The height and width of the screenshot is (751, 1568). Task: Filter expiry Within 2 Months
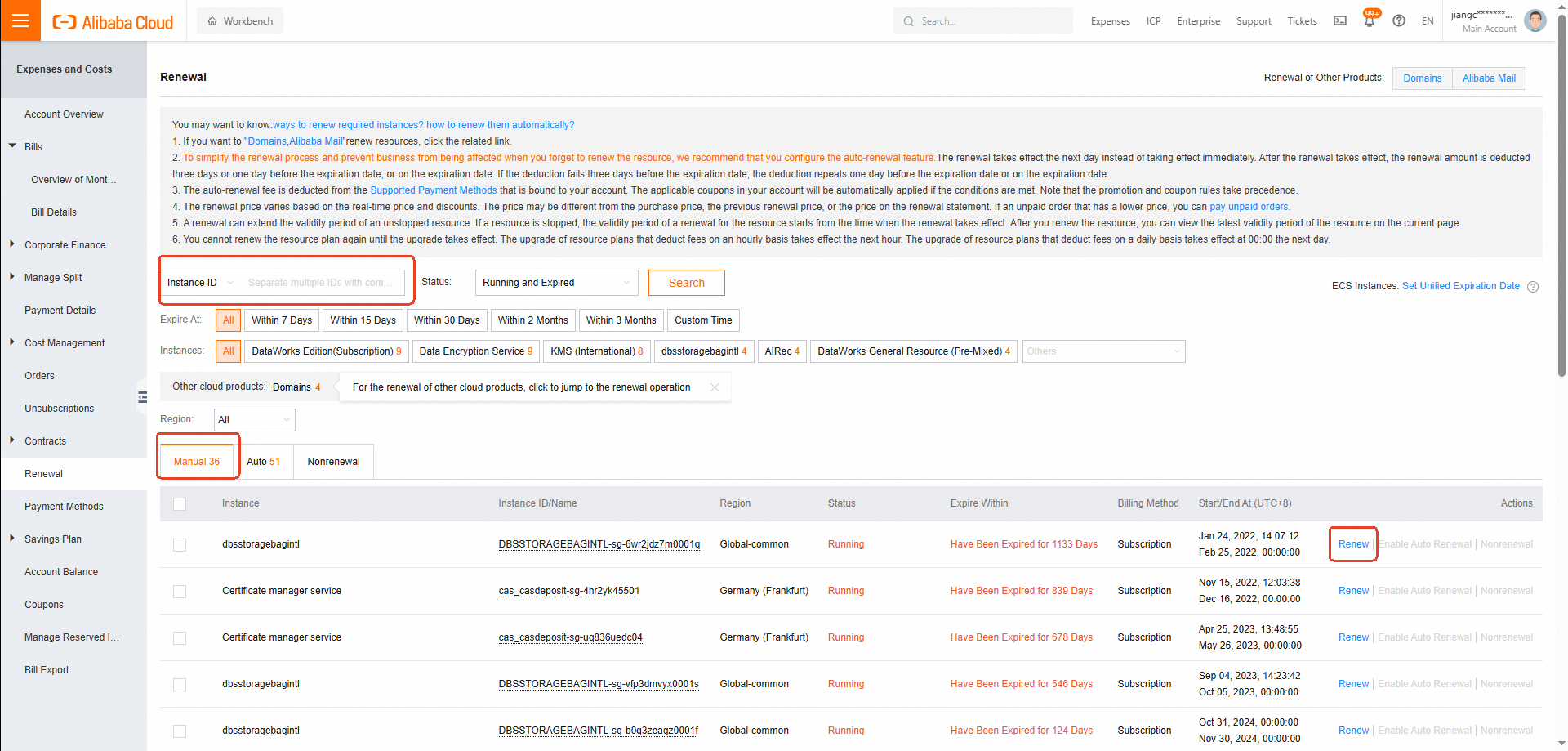coord(532,320)
